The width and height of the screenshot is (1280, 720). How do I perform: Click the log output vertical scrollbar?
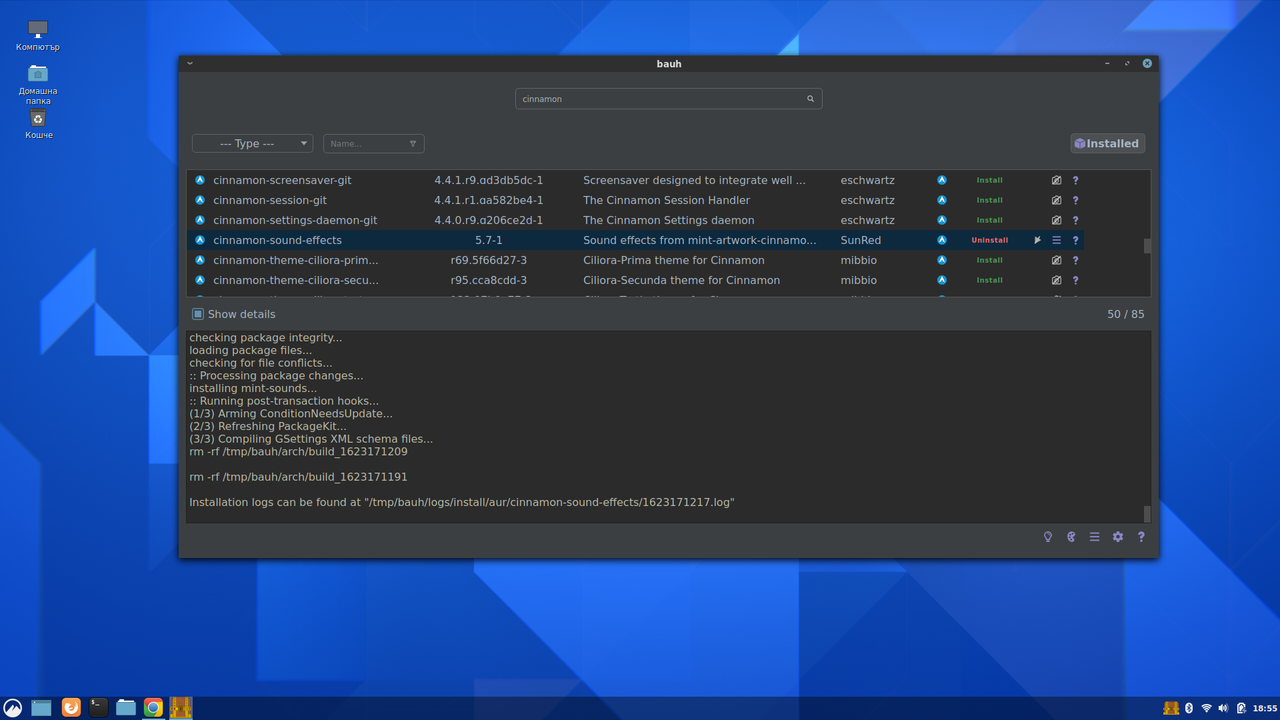tap(1147, 514)
